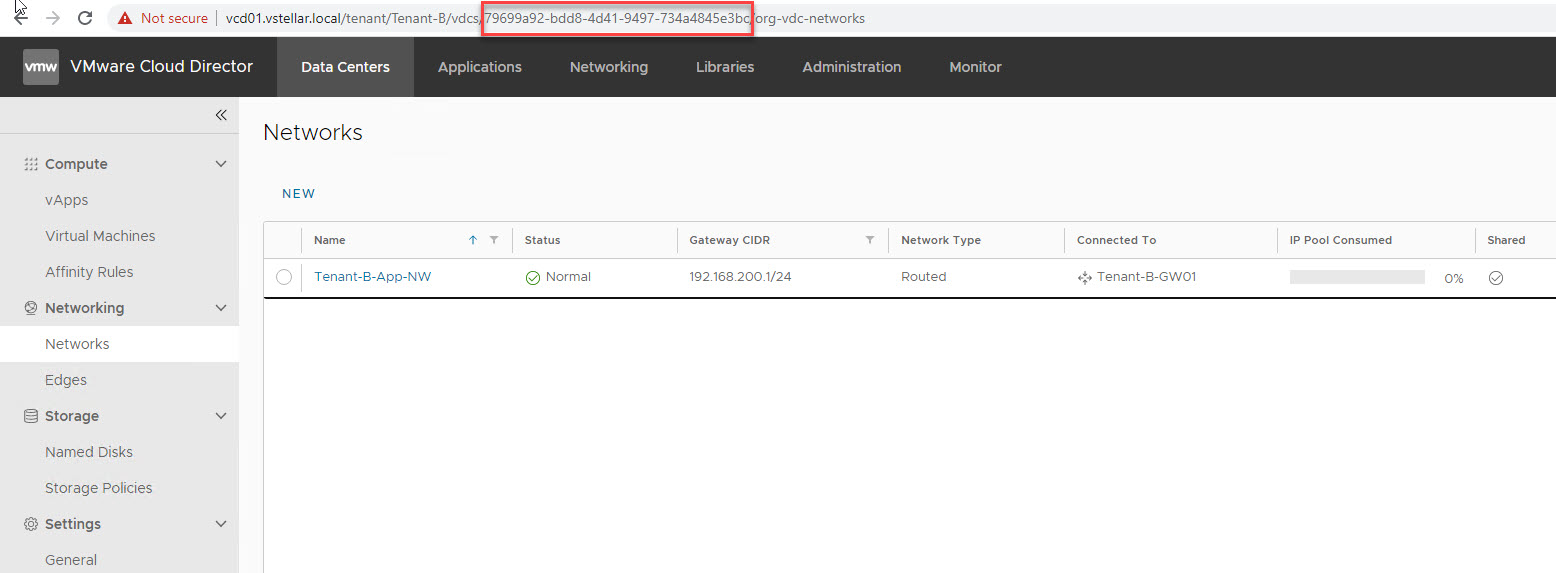
Task: Click the IP Pool Consumed progress bar
Action: click(x=1356, y=277)
